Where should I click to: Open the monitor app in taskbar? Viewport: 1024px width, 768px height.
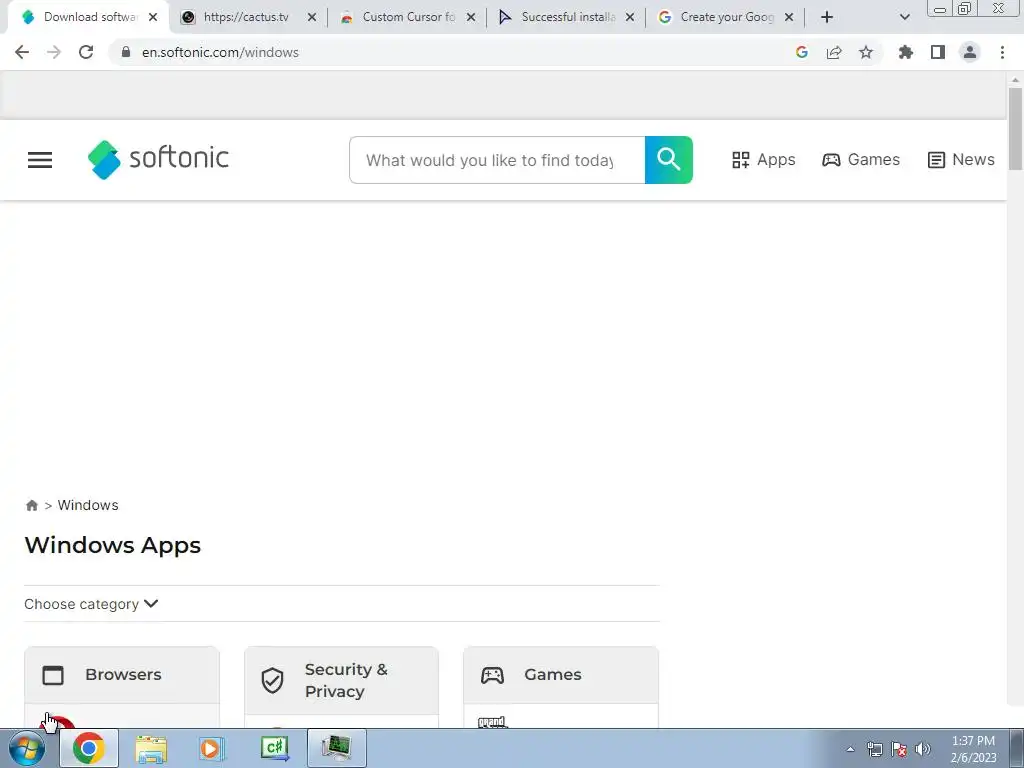click(x=336, y=748)
